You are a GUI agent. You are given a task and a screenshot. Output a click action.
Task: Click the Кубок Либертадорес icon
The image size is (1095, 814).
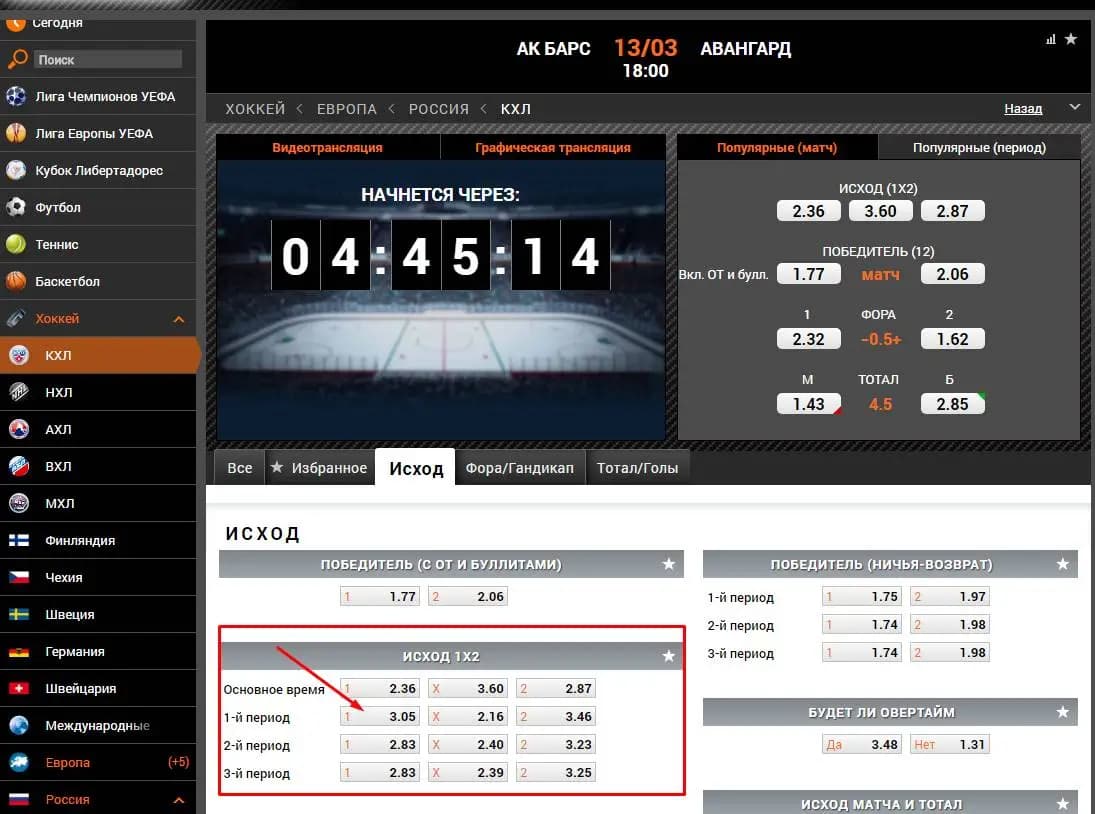coord(16,170)
